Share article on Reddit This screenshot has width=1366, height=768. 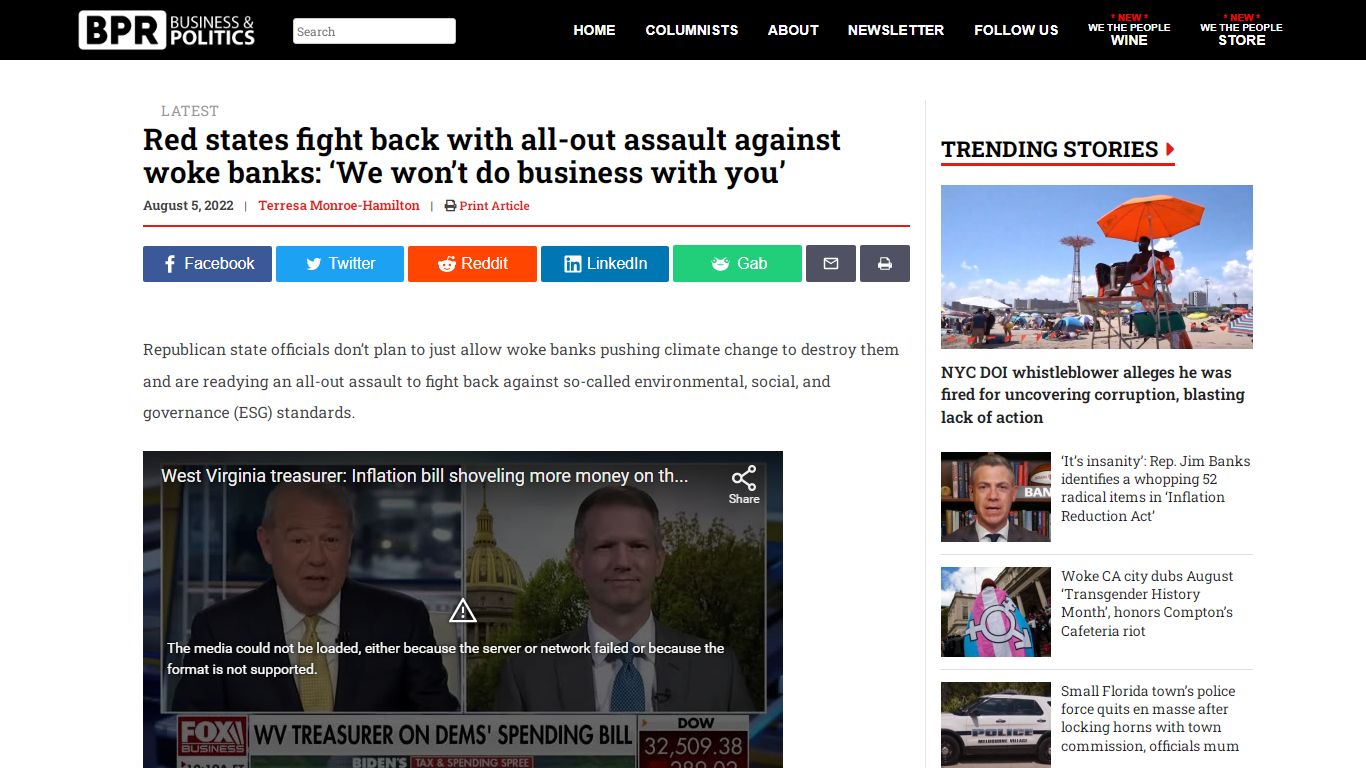472,263
